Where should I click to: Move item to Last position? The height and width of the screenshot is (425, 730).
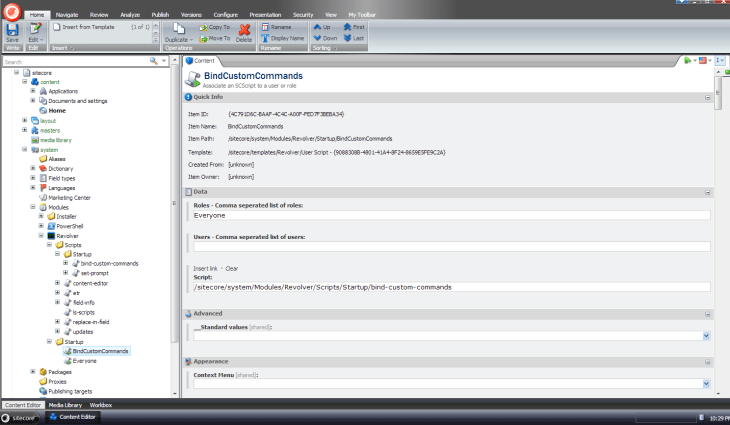click(x=354, y=38)
